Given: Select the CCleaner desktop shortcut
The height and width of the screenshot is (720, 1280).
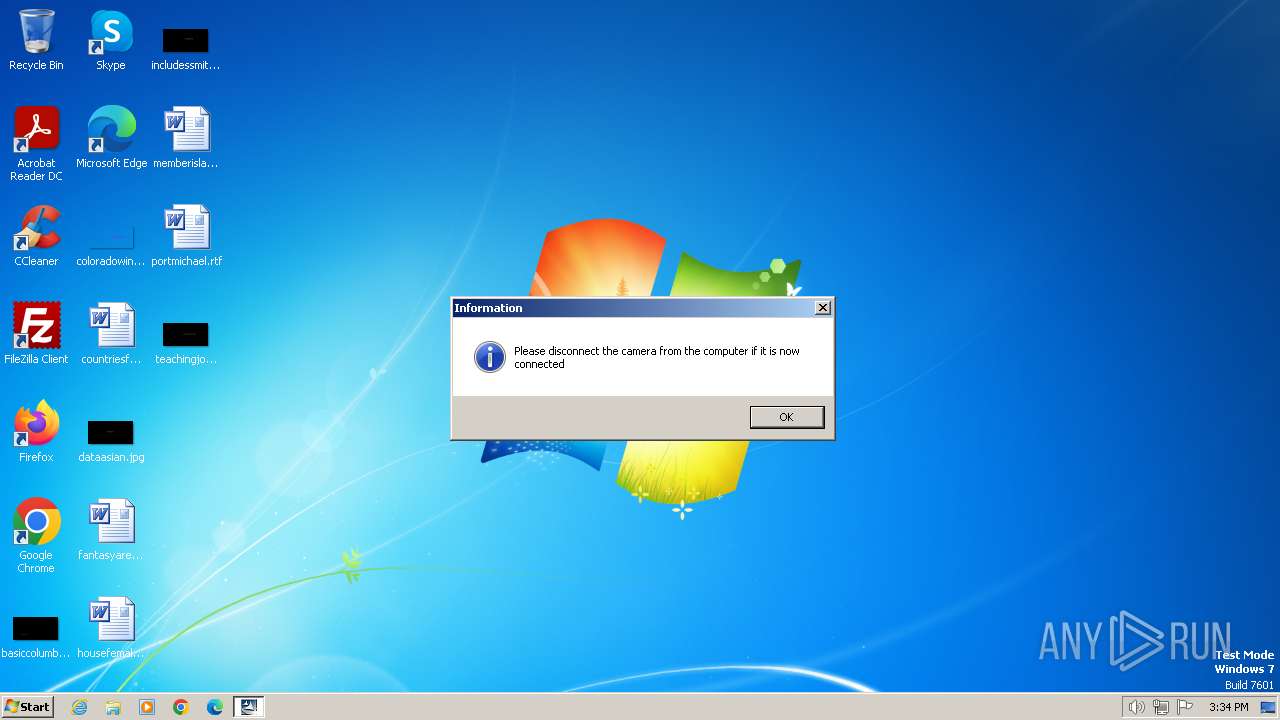Looking at the screenshot, I should 36,236.
